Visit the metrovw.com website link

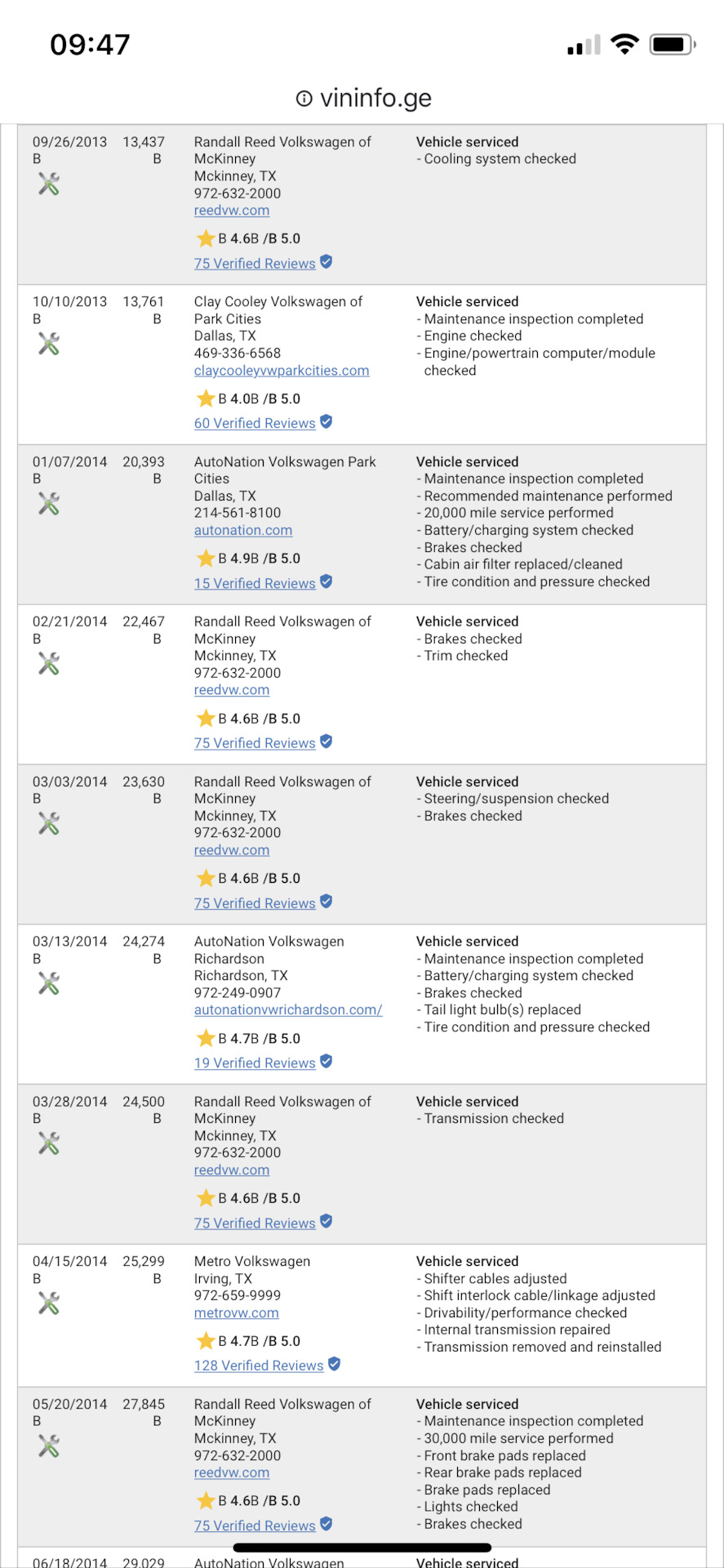[x=237, y=1312]
